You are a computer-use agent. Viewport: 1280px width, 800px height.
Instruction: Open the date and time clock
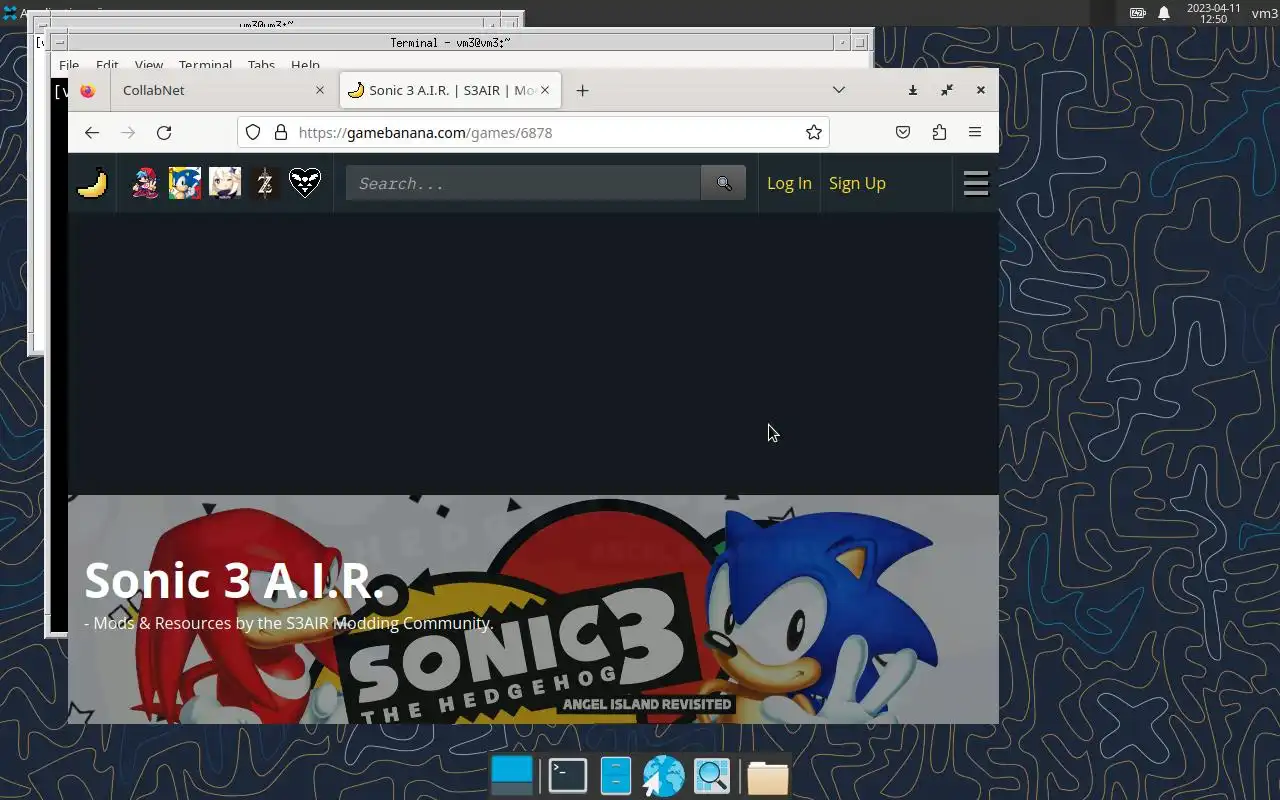coord(1214,13)
